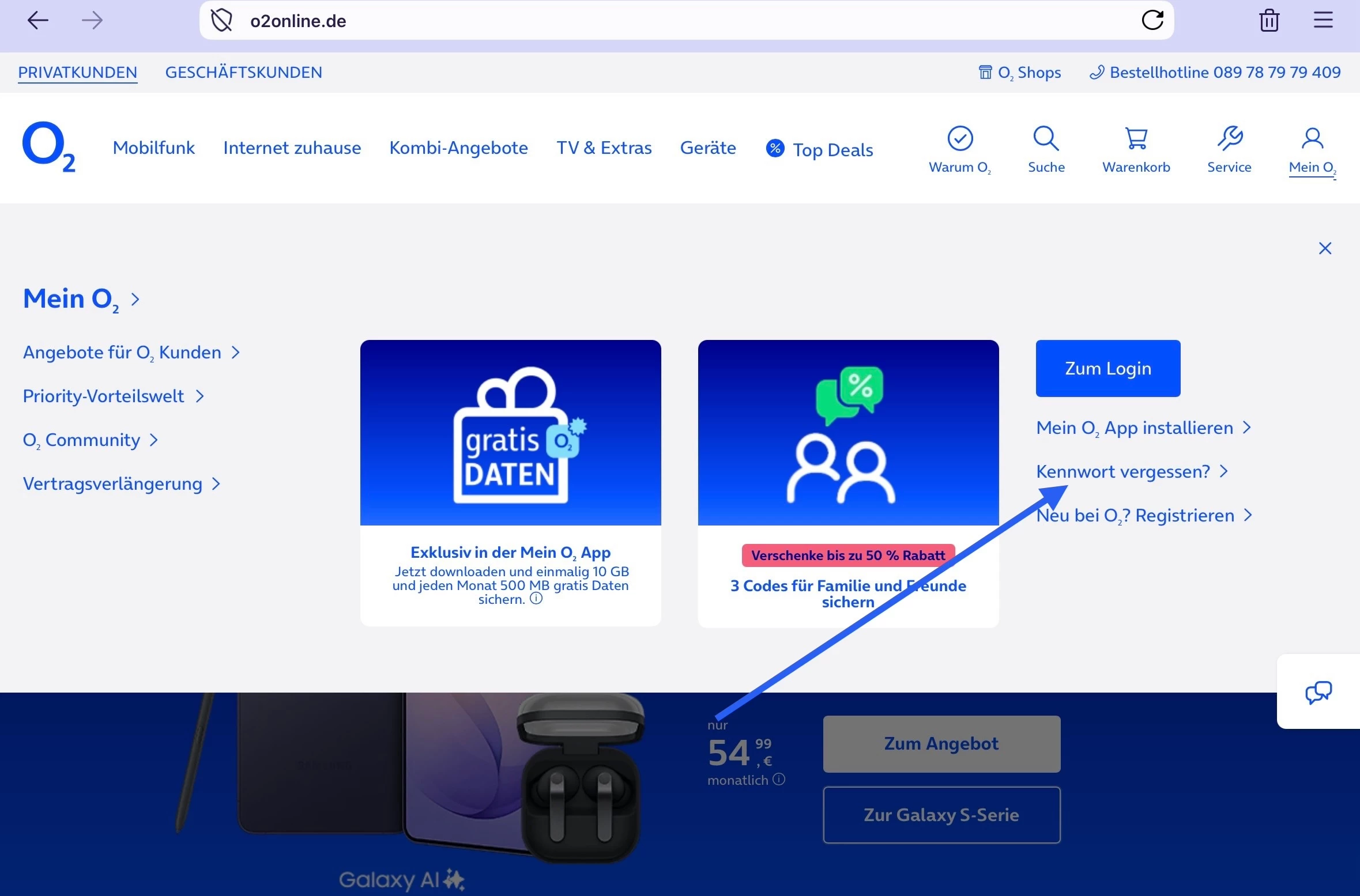The image size is (1360, 896).
Task: Open the Suche magnifier icon
Action: click(x=1046, y=139)
